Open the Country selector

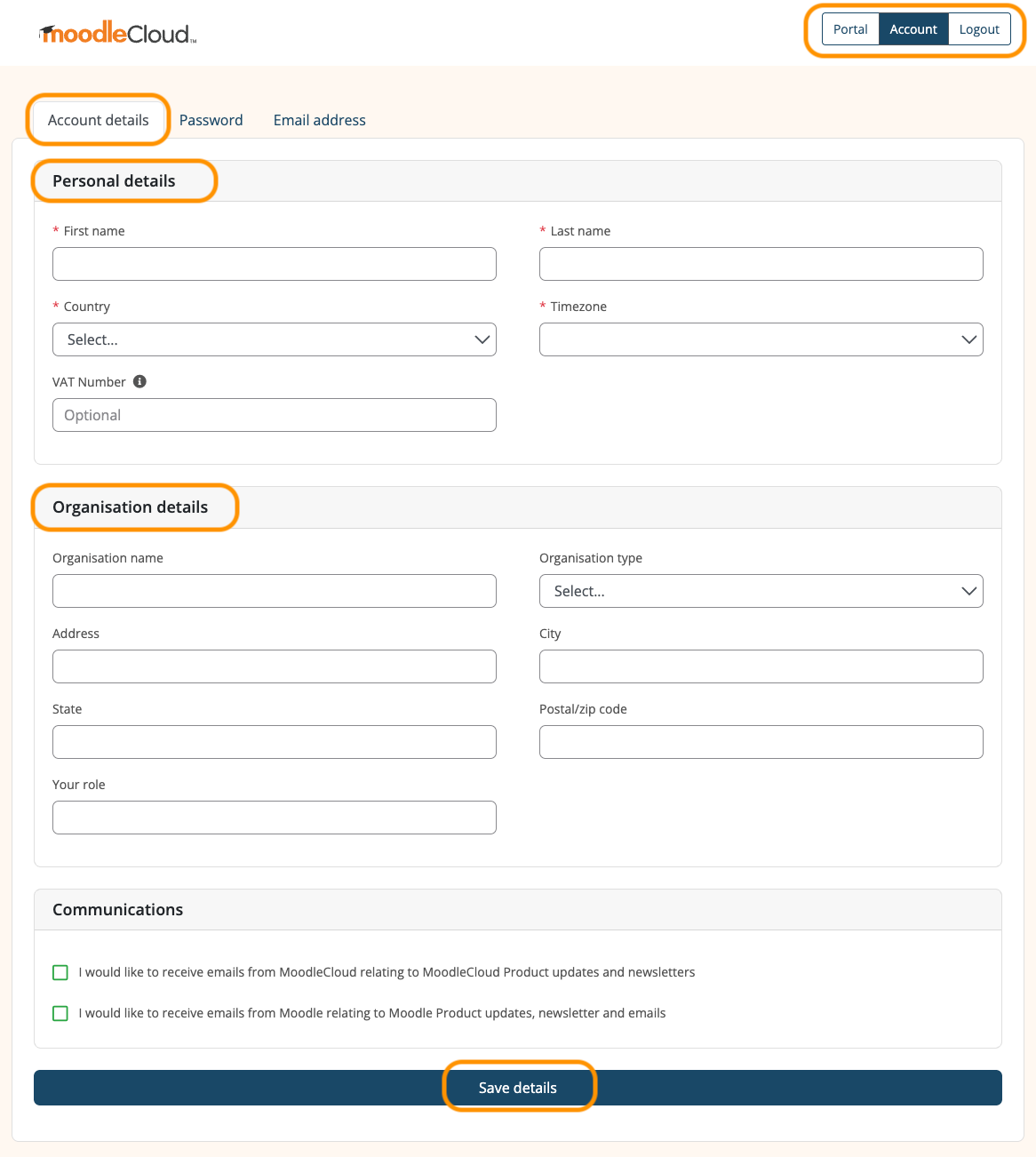274,339
